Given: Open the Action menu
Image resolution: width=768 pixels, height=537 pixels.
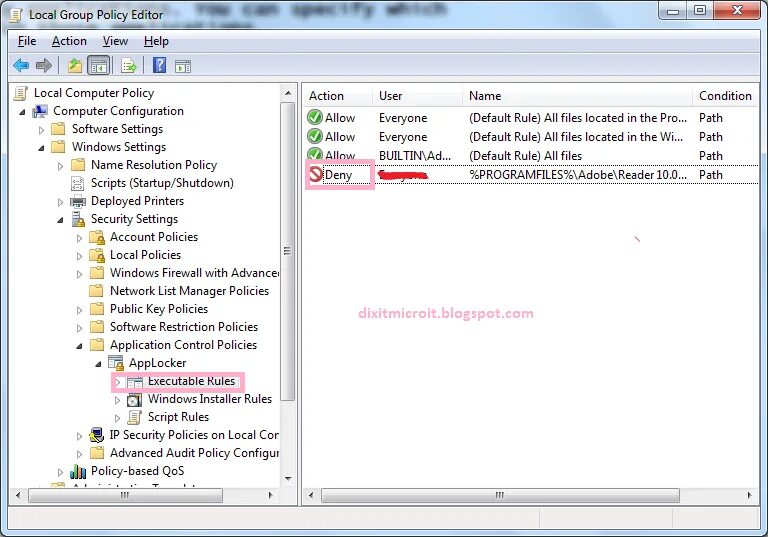Looking at the screenshot, I should click(x=69, y=41).
